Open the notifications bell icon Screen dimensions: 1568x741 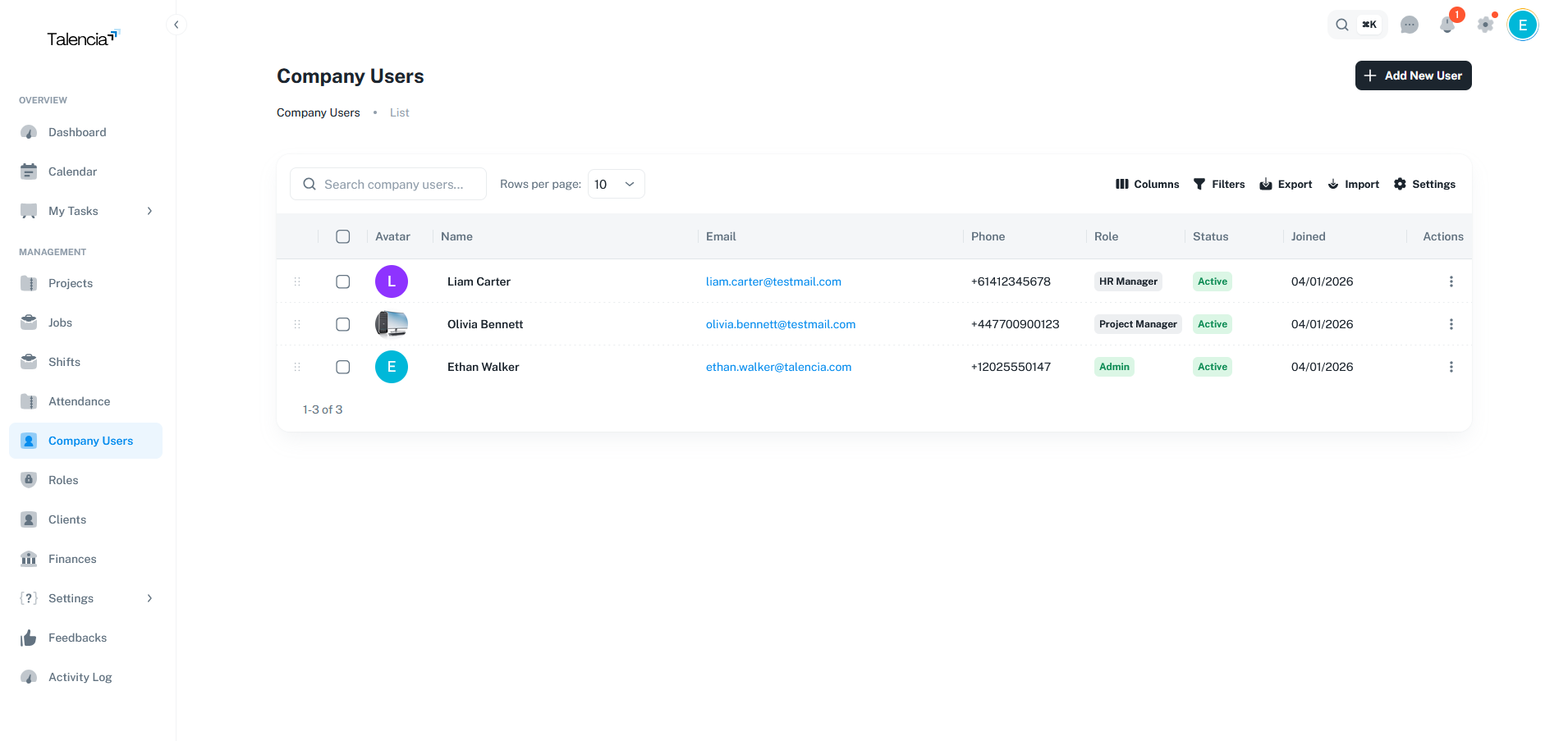1447,25
